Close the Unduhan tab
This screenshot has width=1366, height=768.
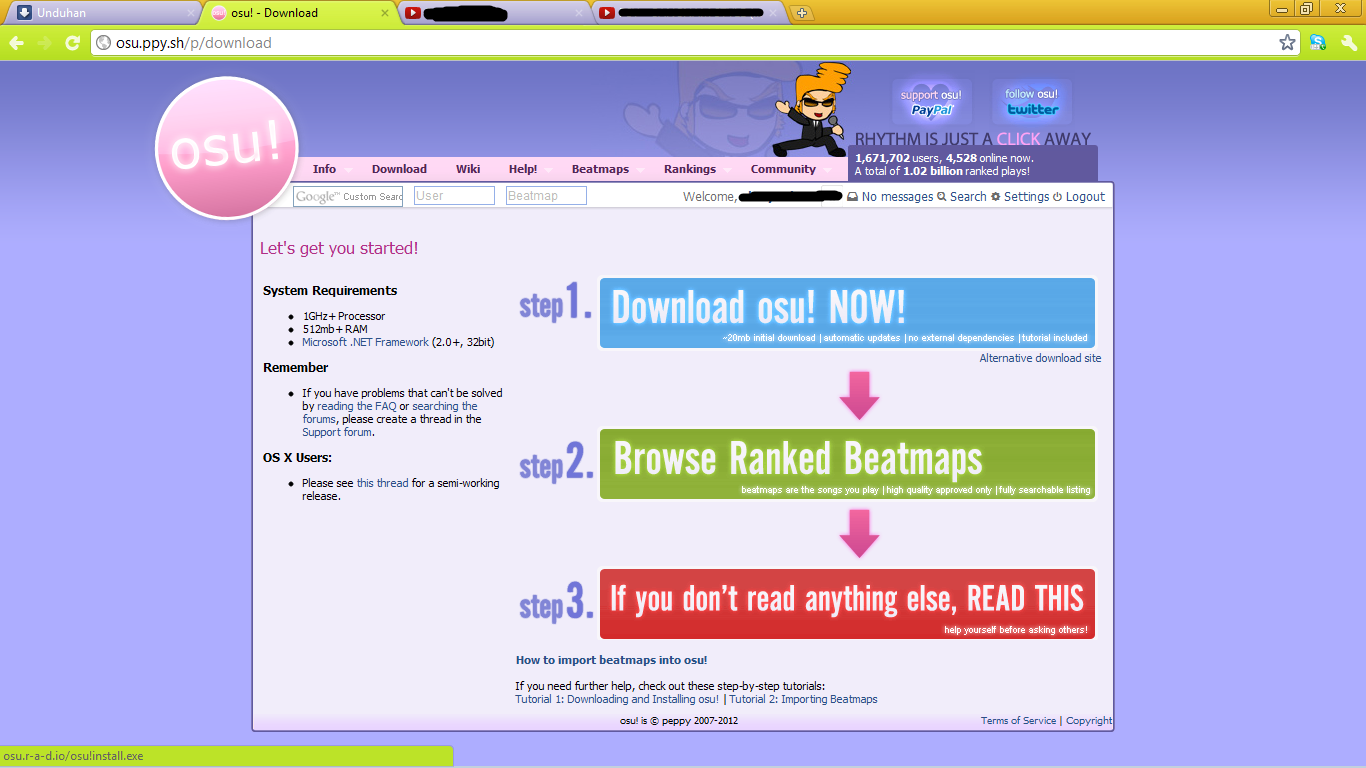pyautogui.click(x=191, y=13)
